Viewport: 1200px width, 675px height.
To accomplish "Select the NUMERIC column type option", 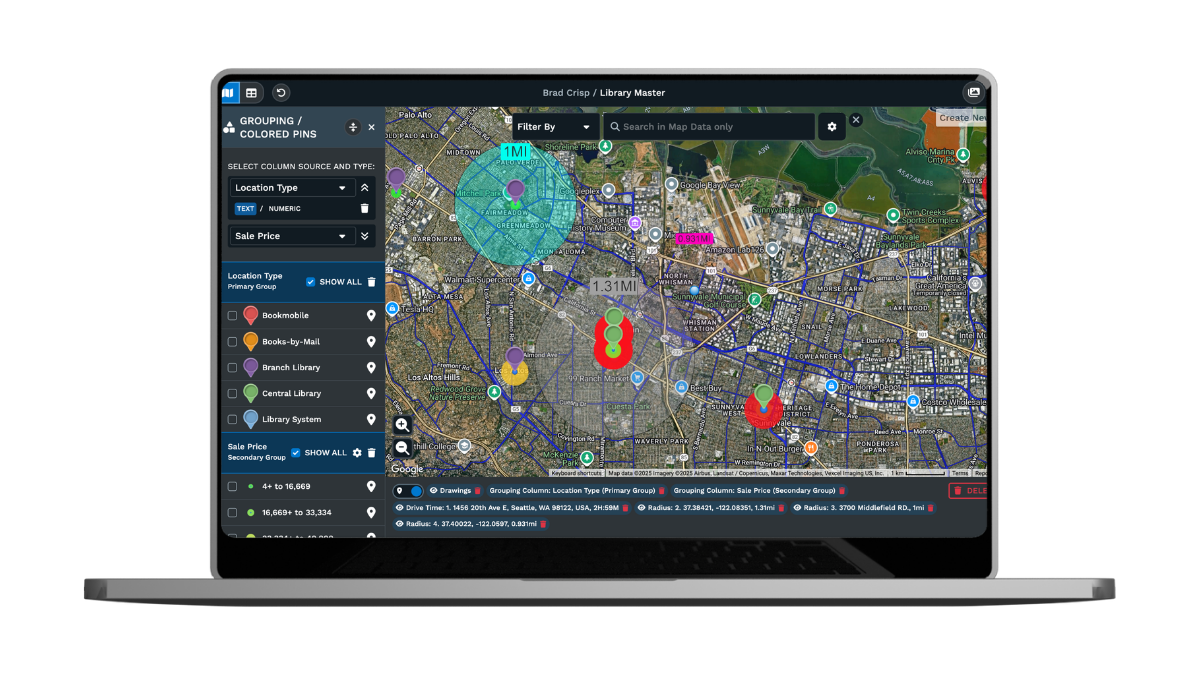I will (284, 209).
